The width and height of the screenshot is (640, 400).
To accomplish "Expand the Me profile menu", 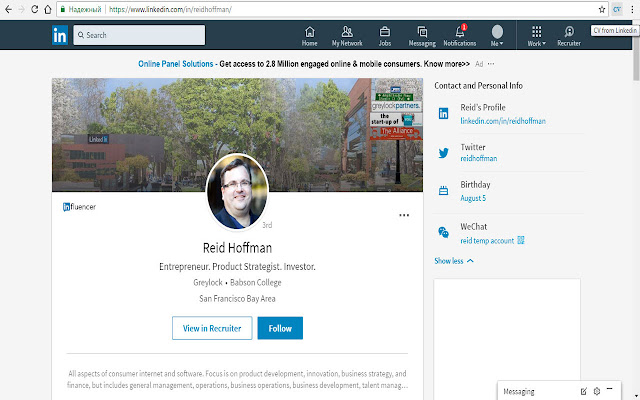I will click(x=497, y=36).
